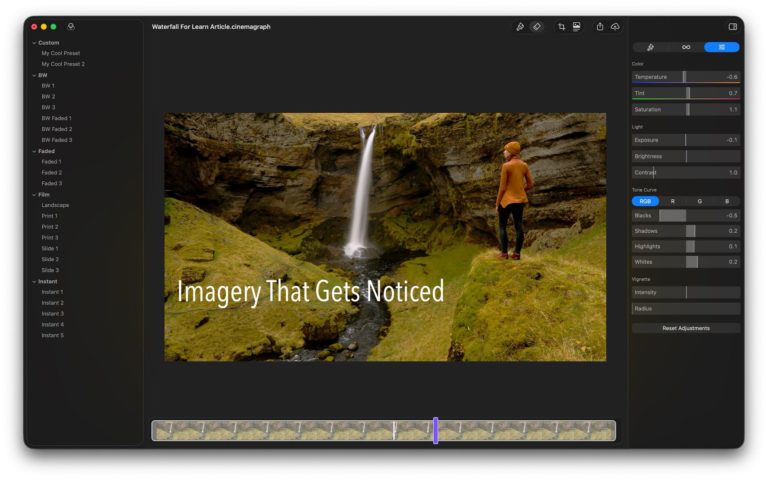Click the Brightness slider
The width and height of the screenshot is (768, 480).
pyautogui.click(x=686, y=156)
